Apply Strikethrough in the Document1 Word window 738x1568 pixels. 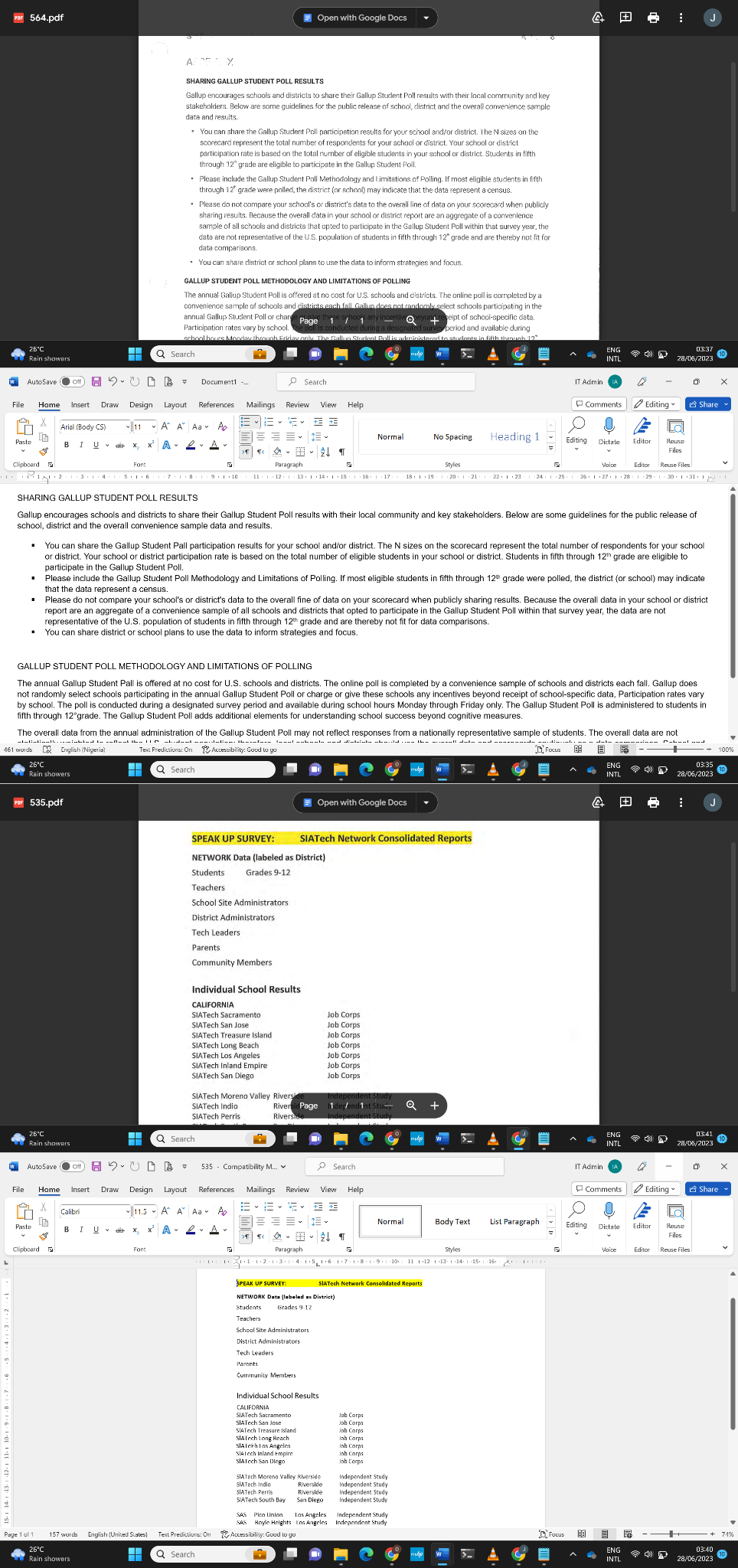[x=119, y=446]
